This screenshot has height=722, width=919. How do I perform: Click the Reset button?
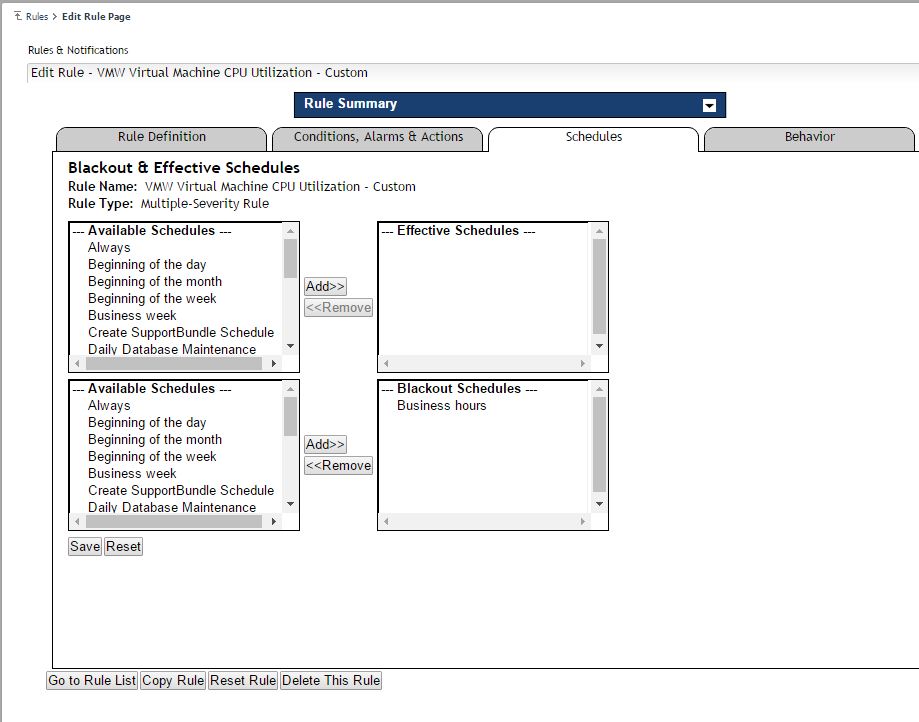click(124, 547)
